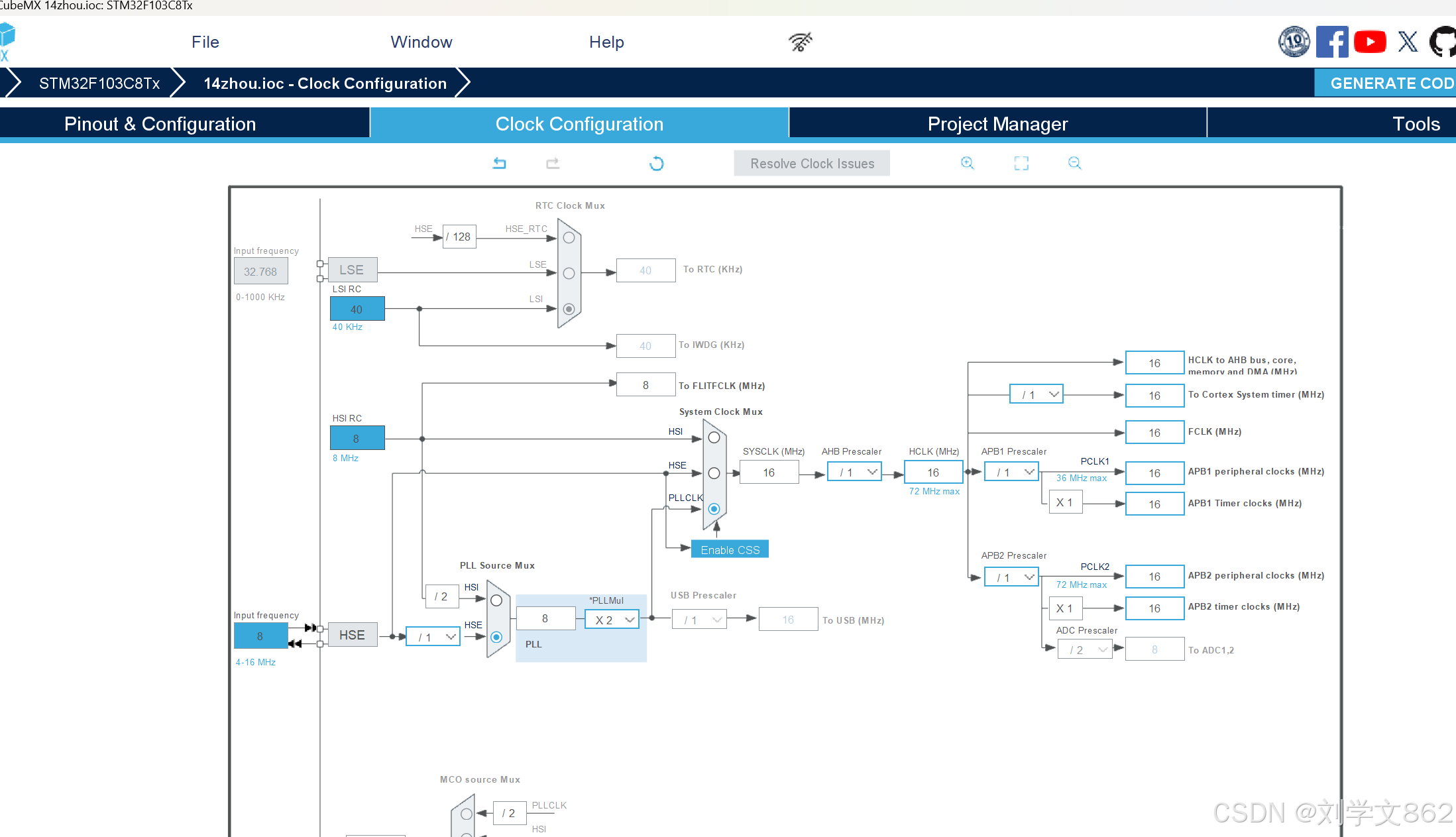Switch to Pinout & Configuration tab
The height and width of the screenshot is (837, 1456).
160,124
